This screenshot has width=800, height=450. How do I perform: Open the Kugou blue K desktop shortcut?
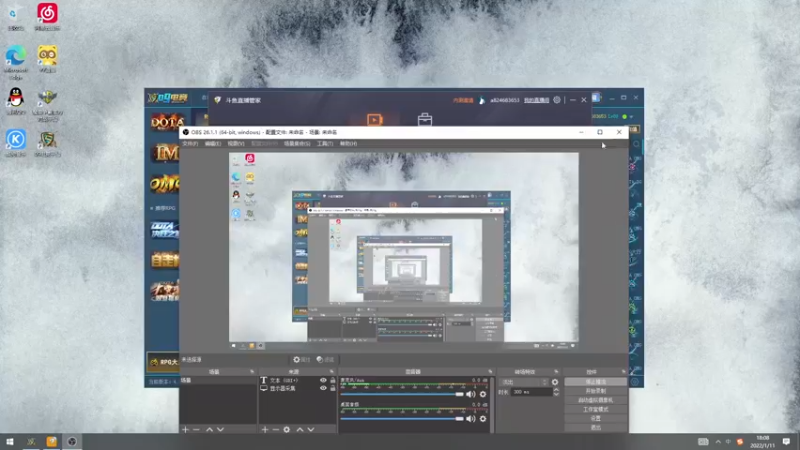click(x=15, y=143)
